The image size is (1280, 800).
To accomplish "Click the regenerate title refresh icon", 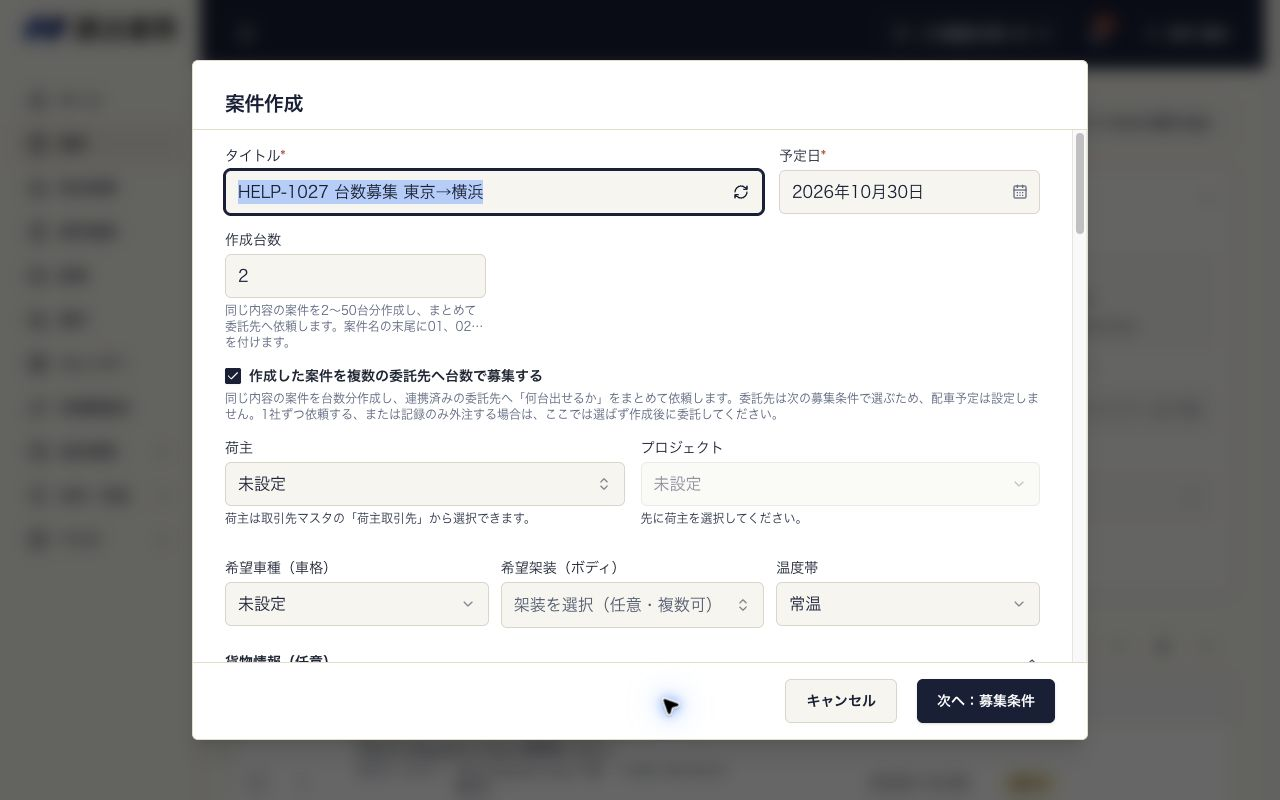I will point(741,192).
